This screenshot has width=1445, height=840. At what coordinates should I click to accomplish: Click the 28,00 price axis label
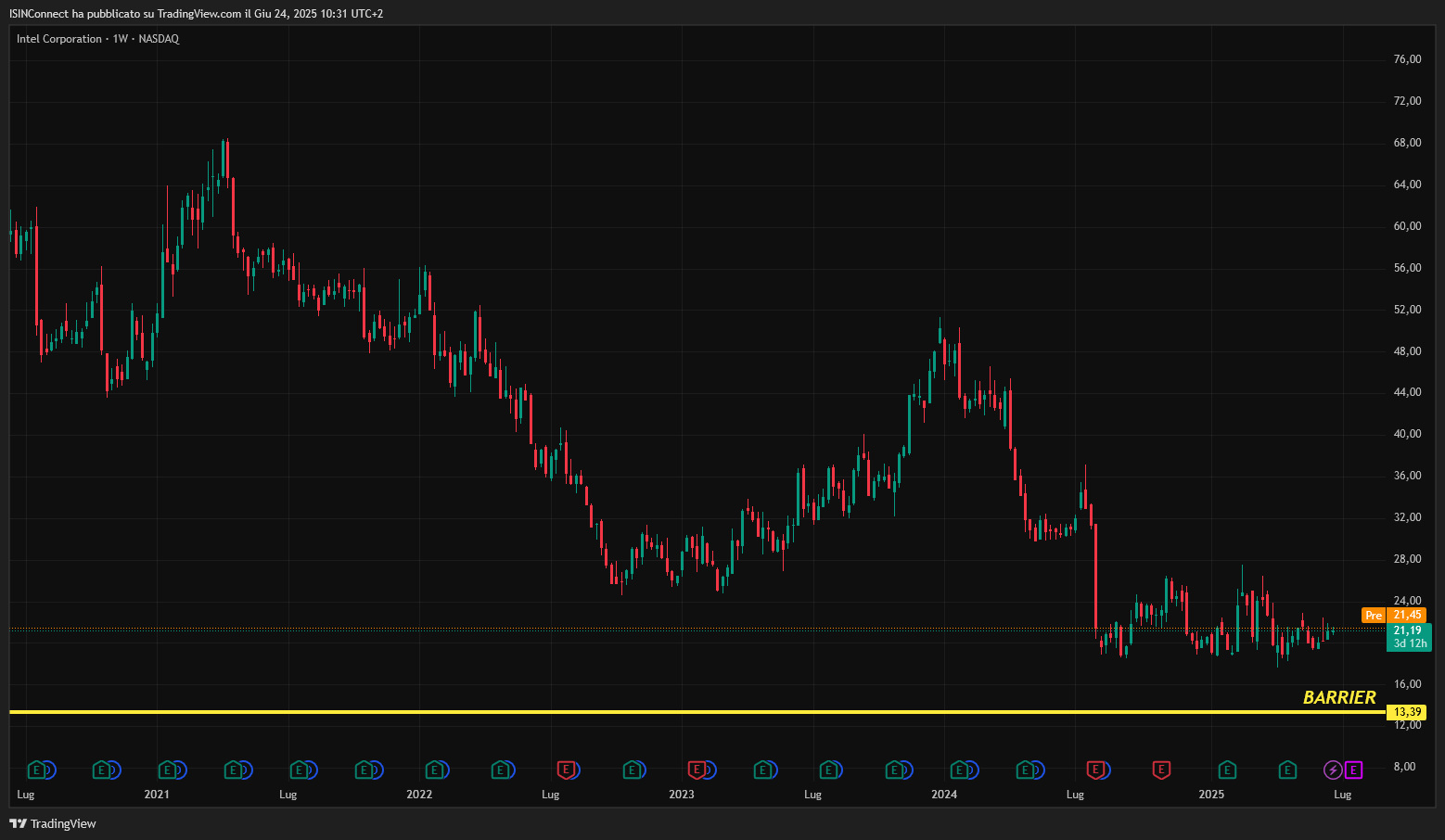coord(1407,559)
